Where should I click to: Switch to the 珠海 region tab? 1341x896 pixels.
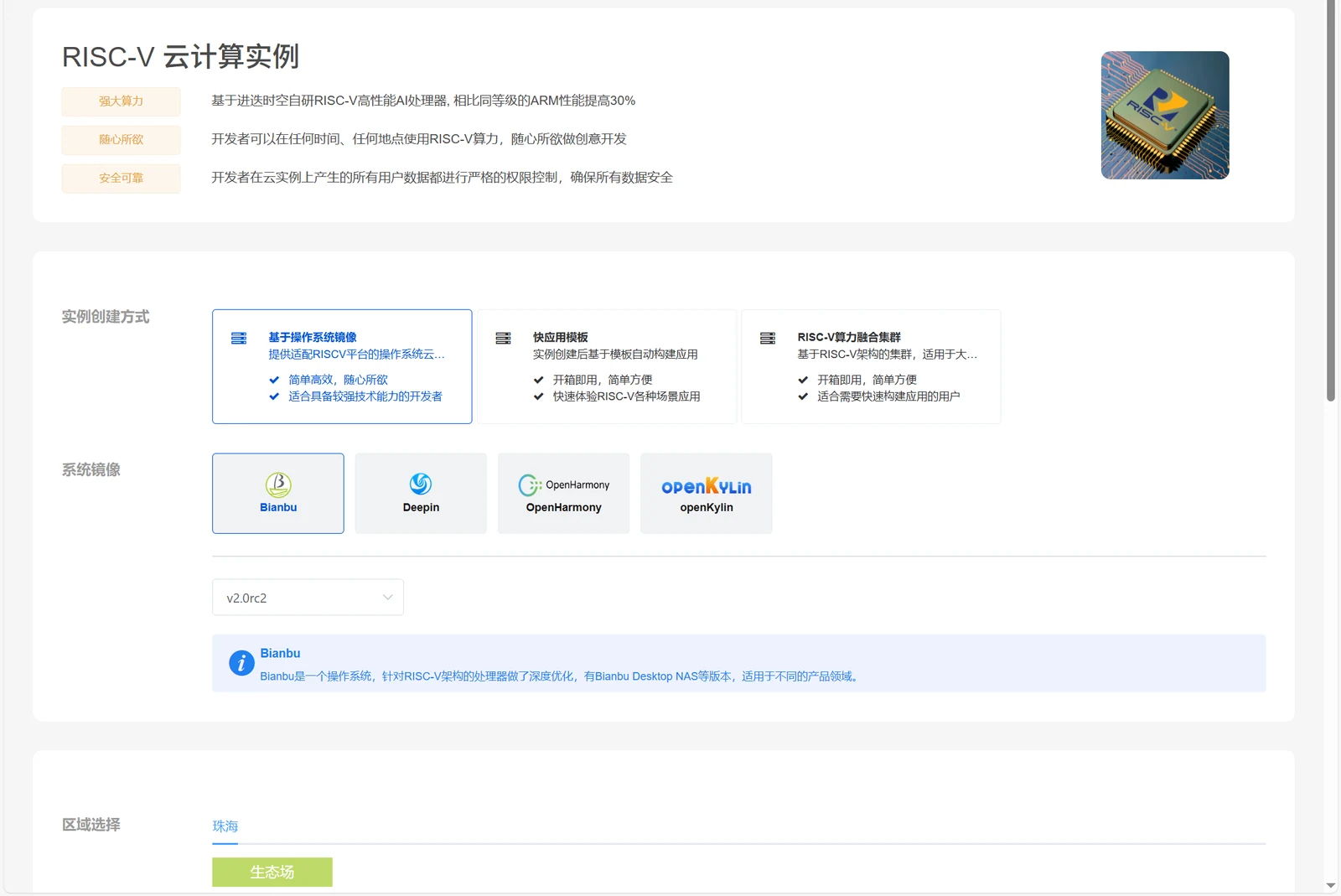tap(225, 826)
